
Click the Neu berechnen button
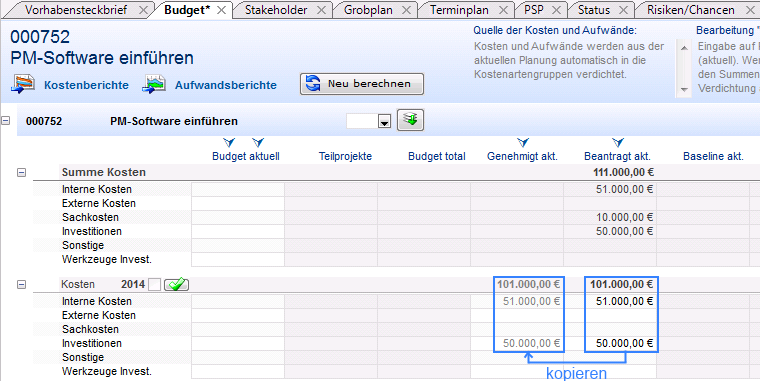point(362,83)
